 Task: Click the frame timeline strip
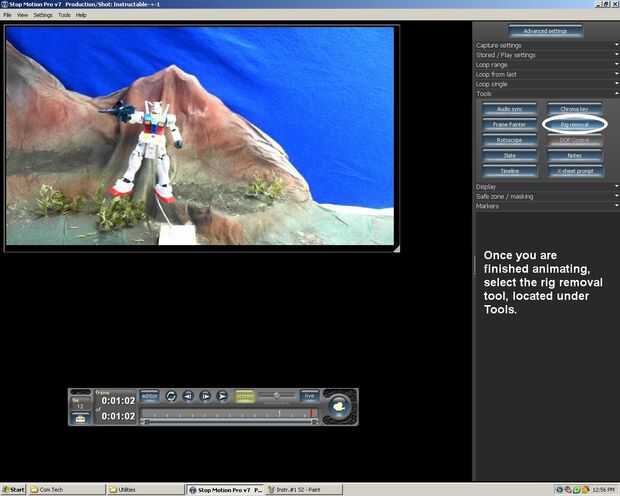[x=229, y=414]
